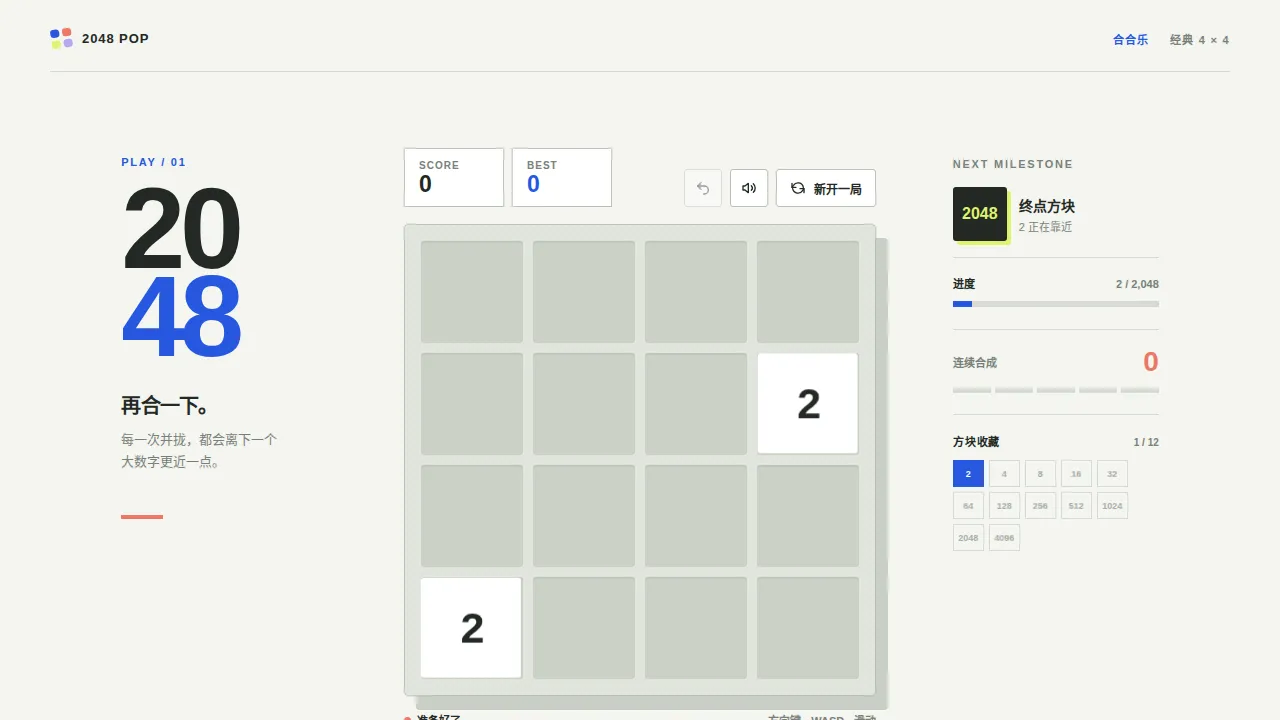Click the NEXT MILESTONE heading
The height and width of the screenshot is (720, 1280).
click(x=1013, y=164)
